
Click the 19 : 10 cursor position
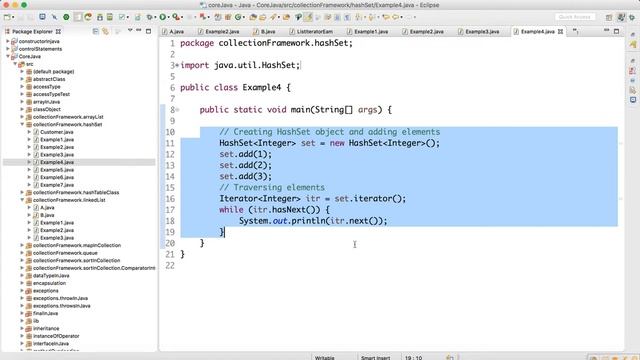pyautogui.click(x=413, y=358)
